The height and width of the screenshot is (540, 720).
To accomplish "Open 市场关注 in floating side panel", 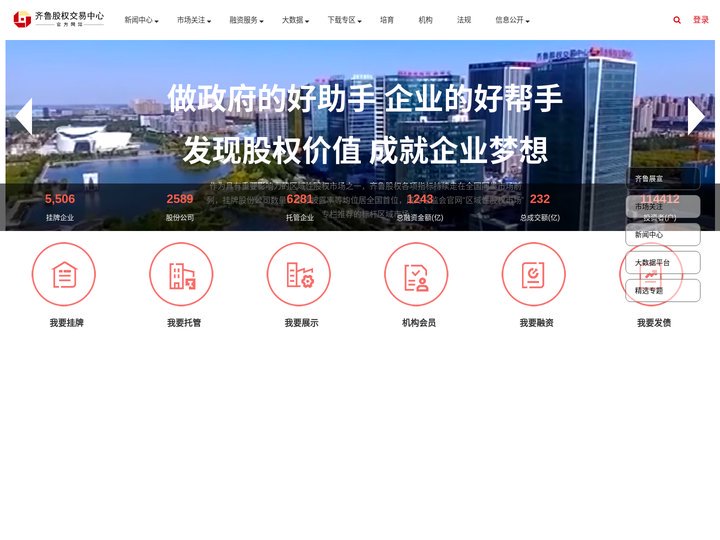I will coord(663,207).
